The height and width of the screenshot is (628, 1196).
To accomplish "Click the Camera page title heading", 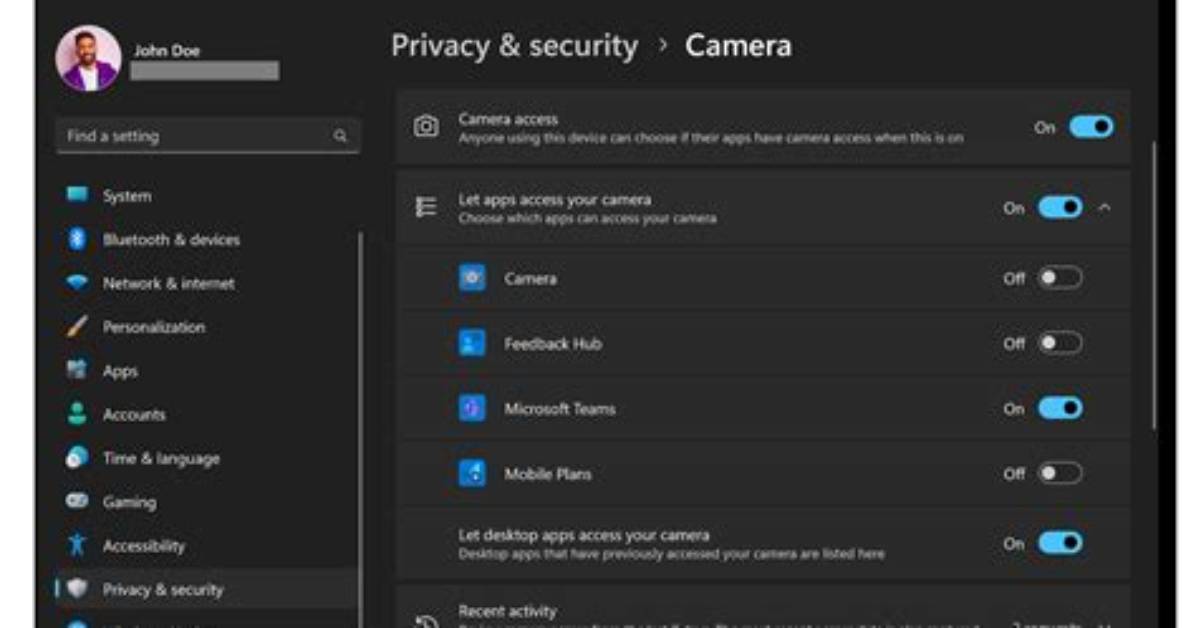I will point(738,46).
